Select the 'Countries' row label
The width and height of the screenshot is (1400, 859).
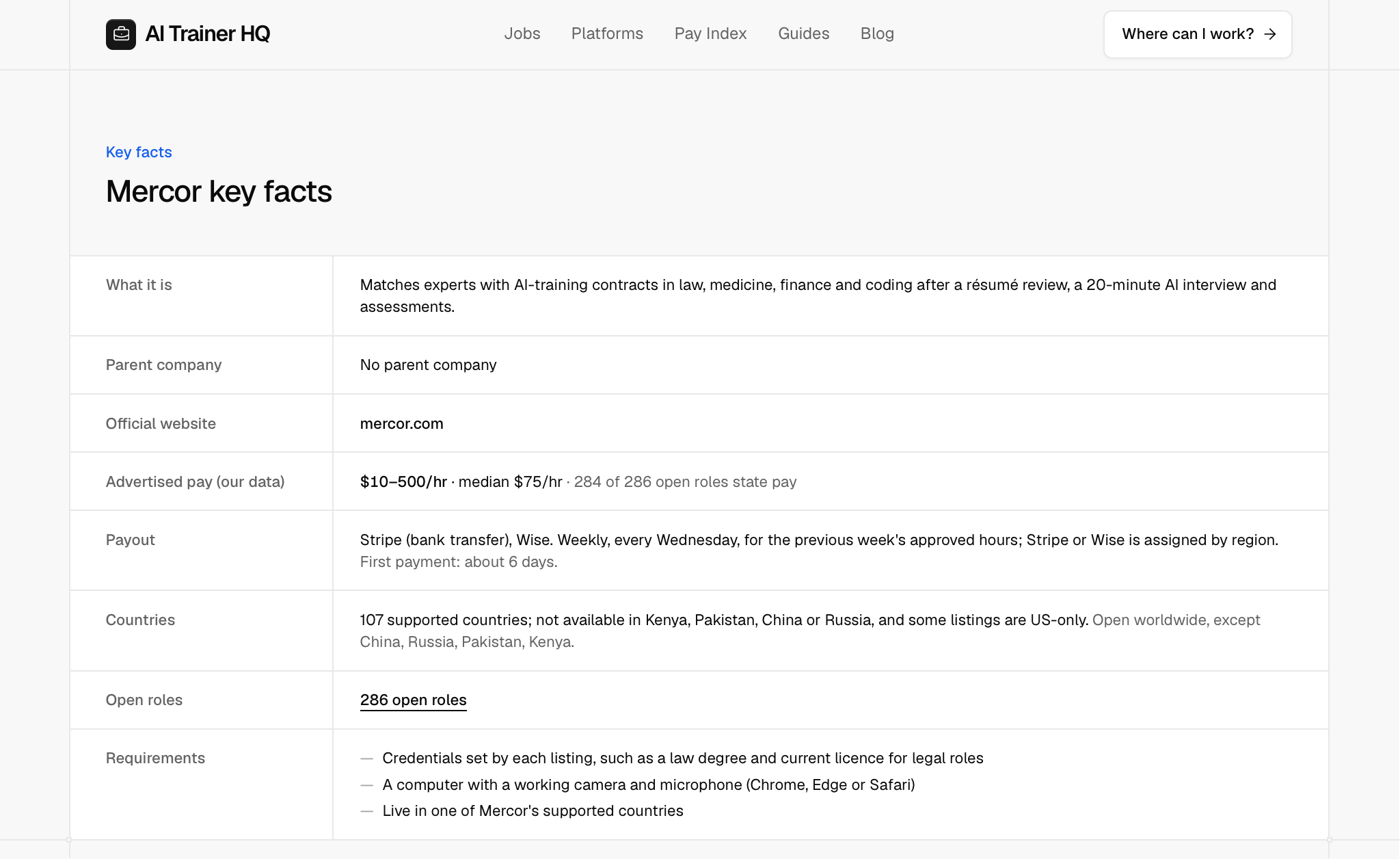point(140,620)
